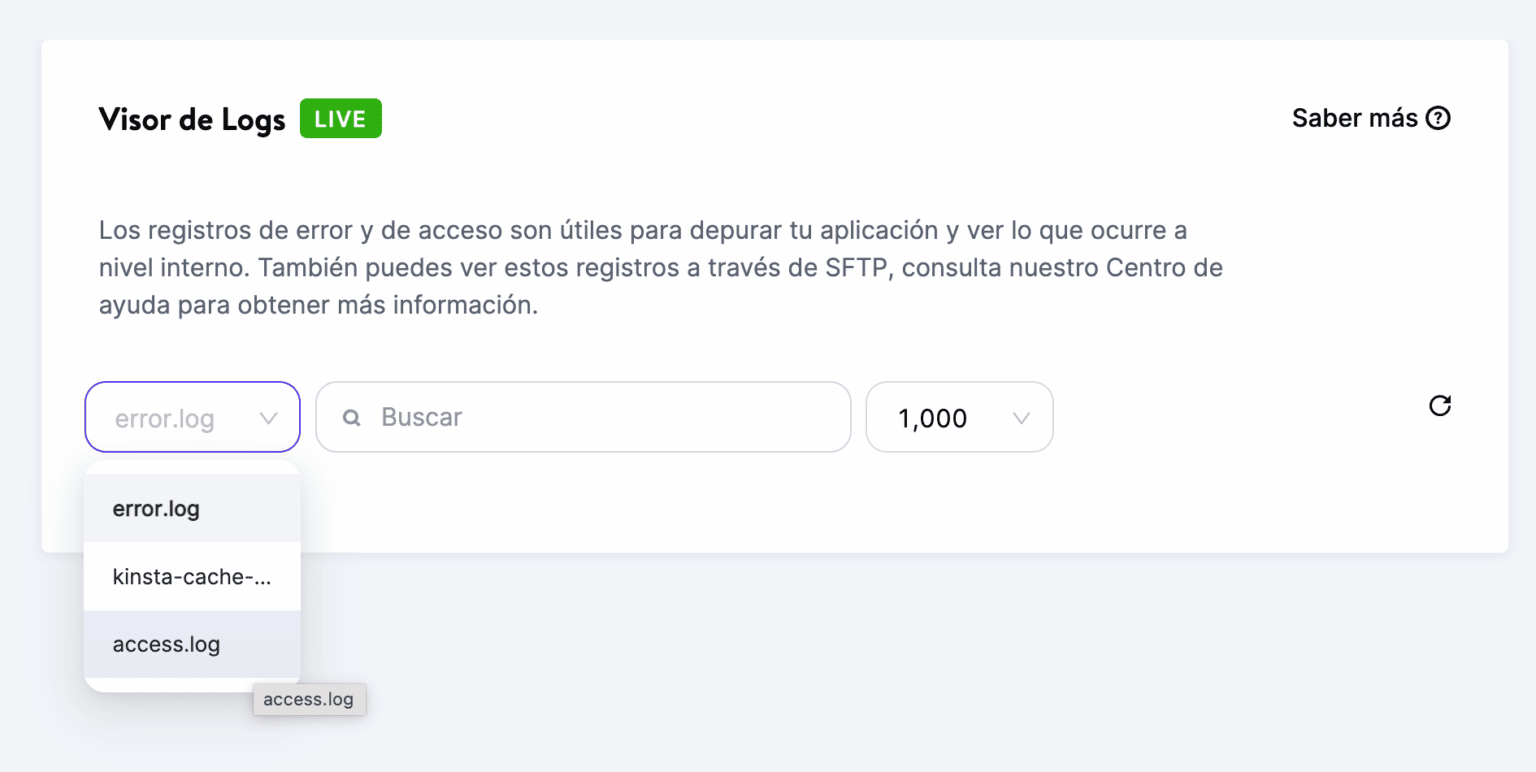
Task: Click the chevron on the 1,000 selector
Action: [x=1021, y=417]
